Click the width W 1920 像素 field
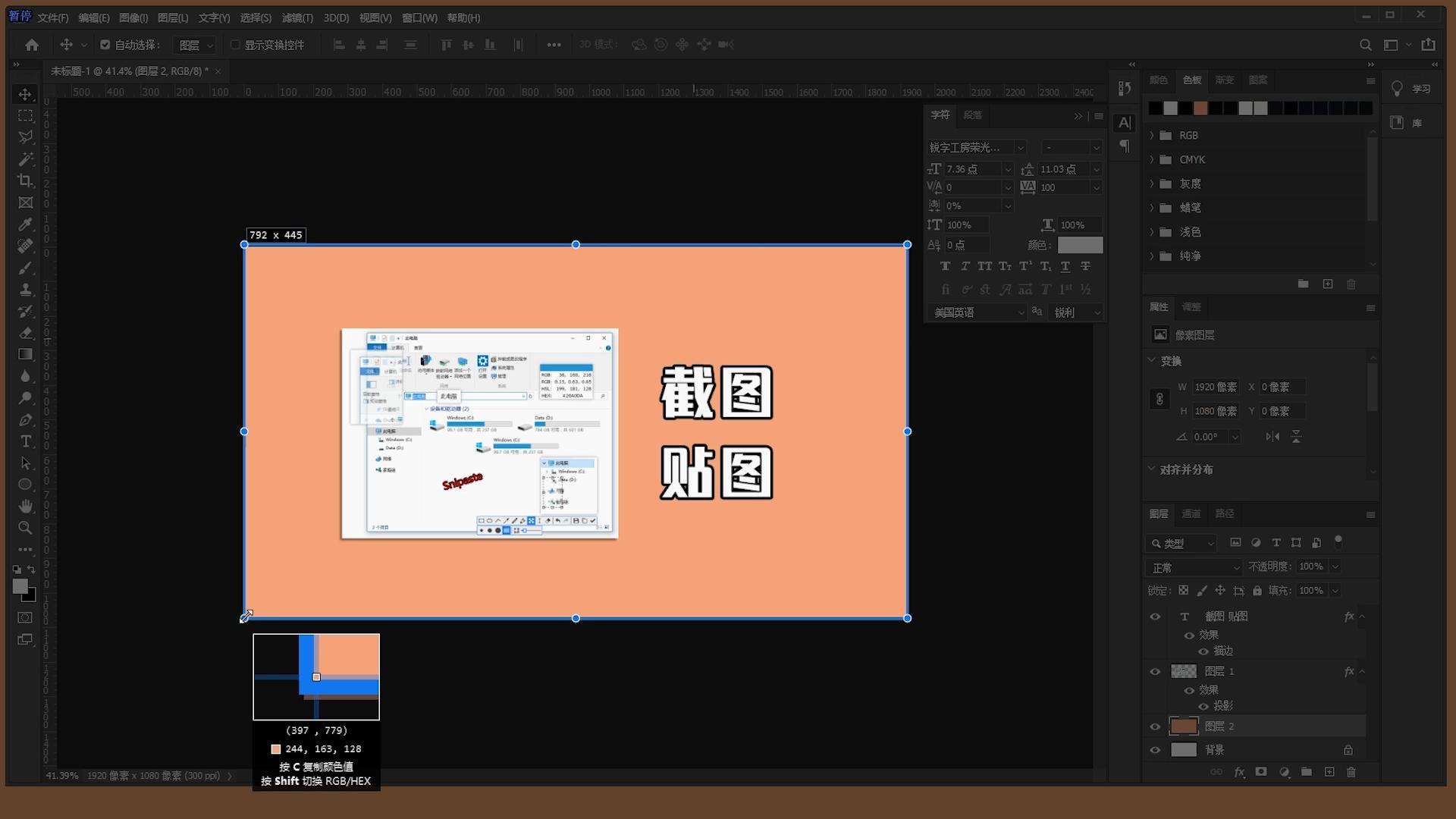The width and height of the screenshot is (1456, 819). point(1216,387)
